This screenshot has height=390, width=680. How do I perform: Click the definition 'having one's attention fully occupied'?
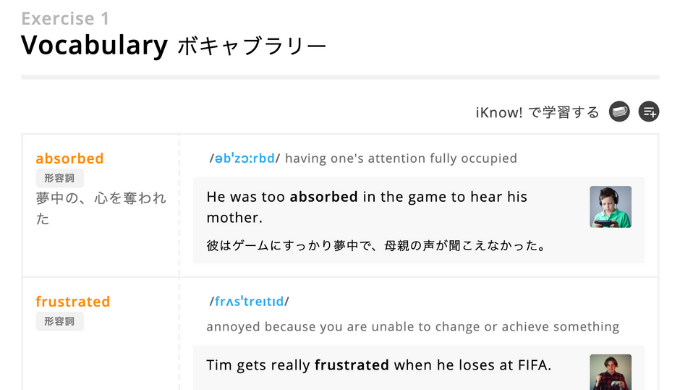pos(401,158)
